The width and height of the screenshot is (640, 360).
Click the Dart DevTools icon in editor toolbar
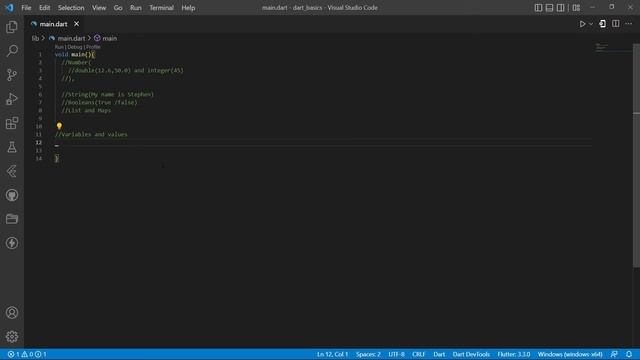point(602,24)
